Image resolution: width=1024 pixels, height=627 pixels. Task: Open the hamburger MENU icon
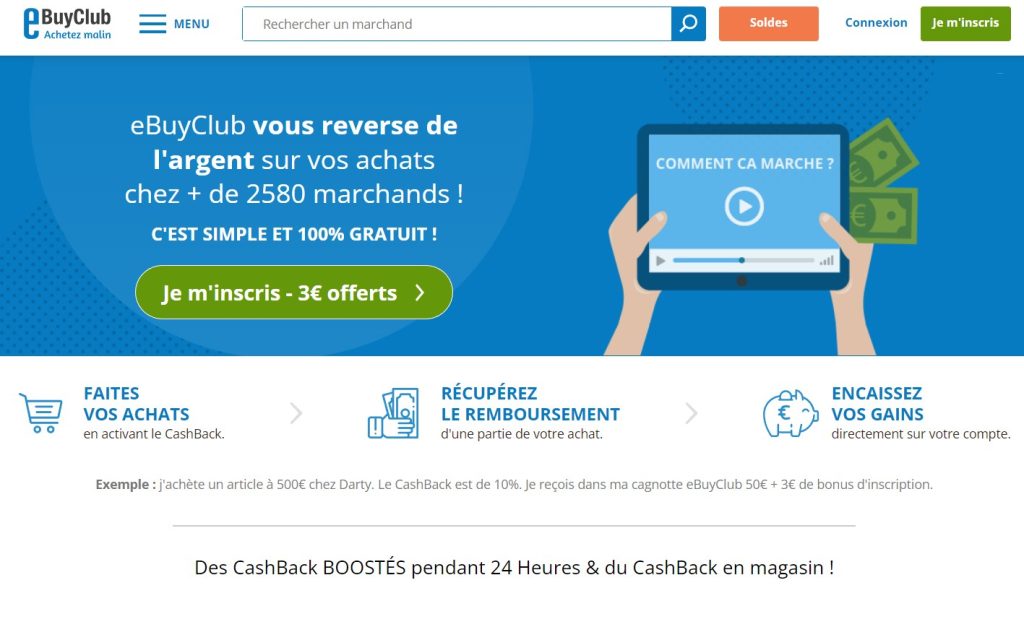click(x=153, y=24)
